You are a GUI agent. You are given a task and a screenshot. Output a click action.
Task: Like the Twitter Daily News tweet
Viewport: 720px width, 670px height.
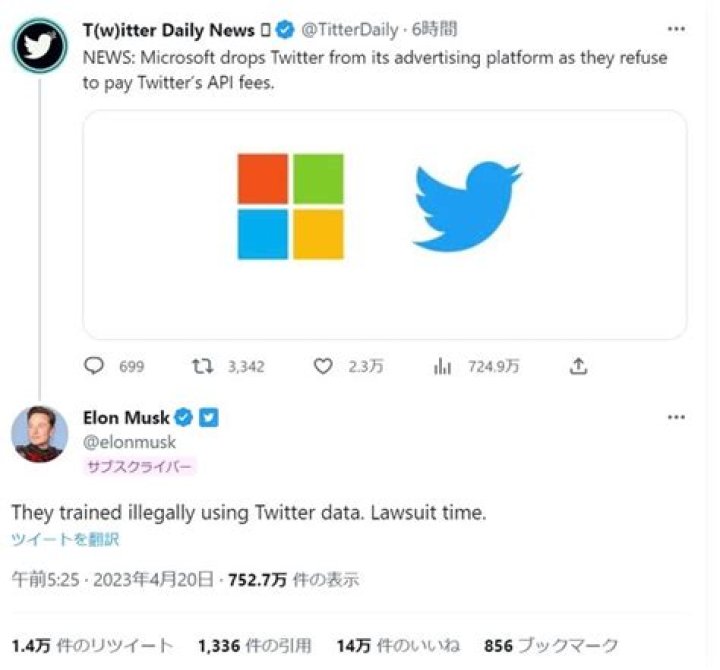[323, 367]
